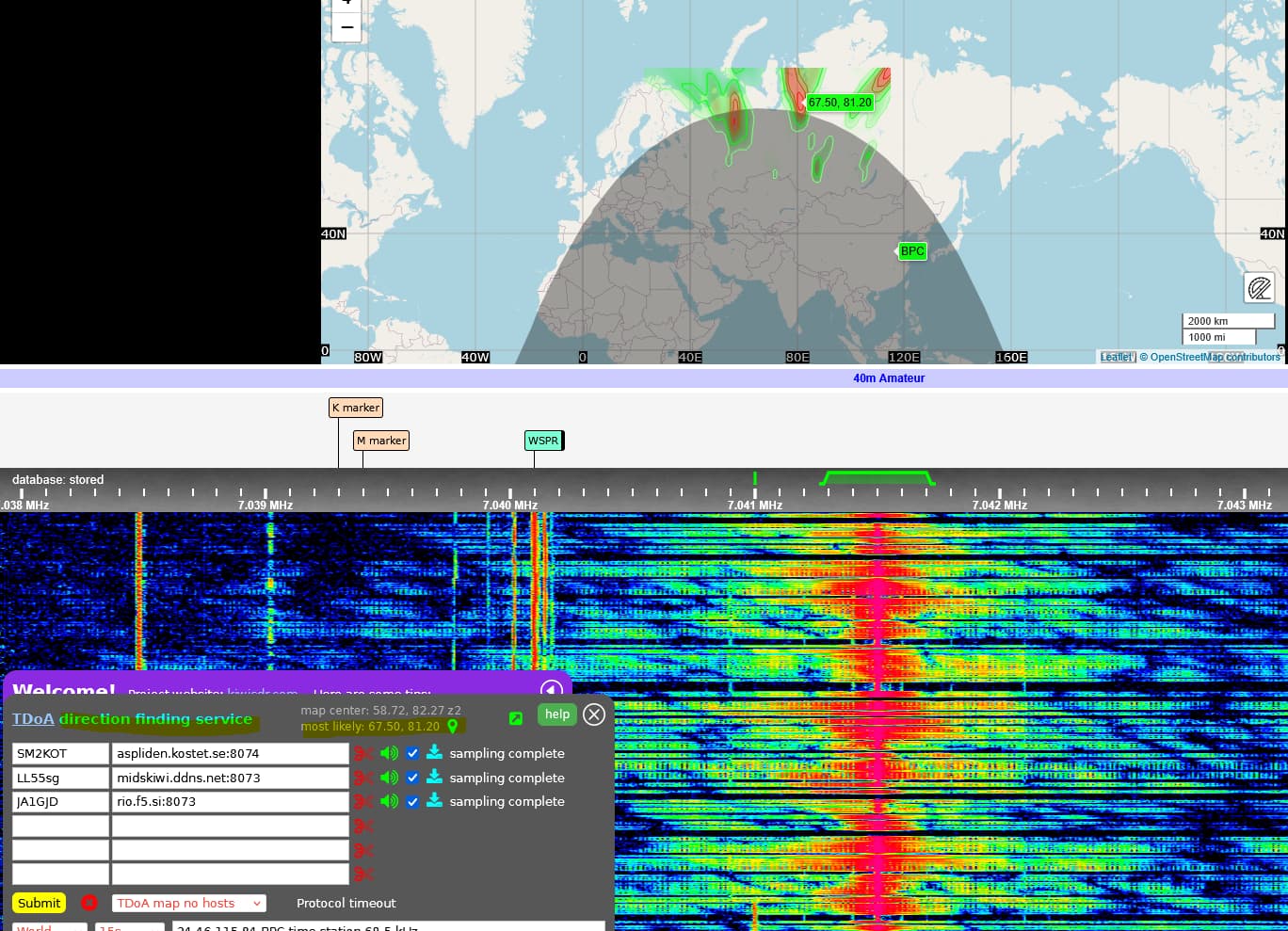Click the 7.040 MHz tick on the frequency scale
Image resolution: width=1288 pixels, height=931 pixels.
coord(510,505)
